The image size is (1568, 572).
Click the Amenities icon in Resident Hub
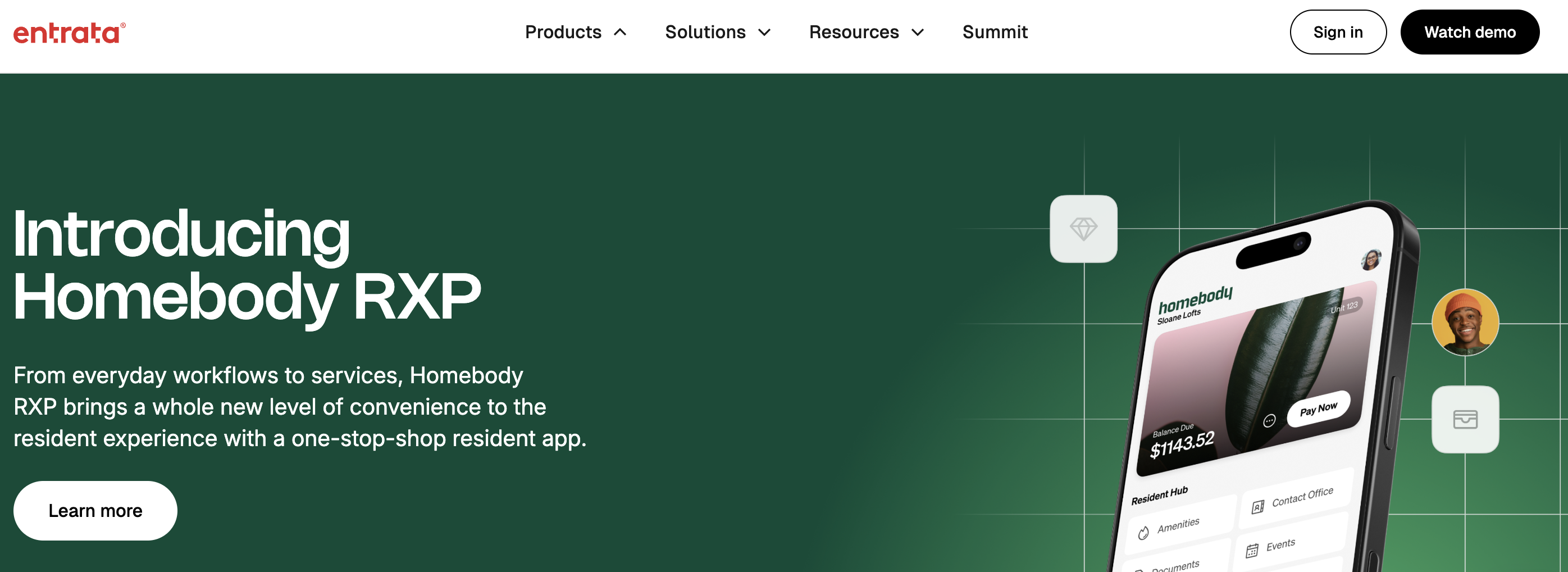[x=1144, y=533]
